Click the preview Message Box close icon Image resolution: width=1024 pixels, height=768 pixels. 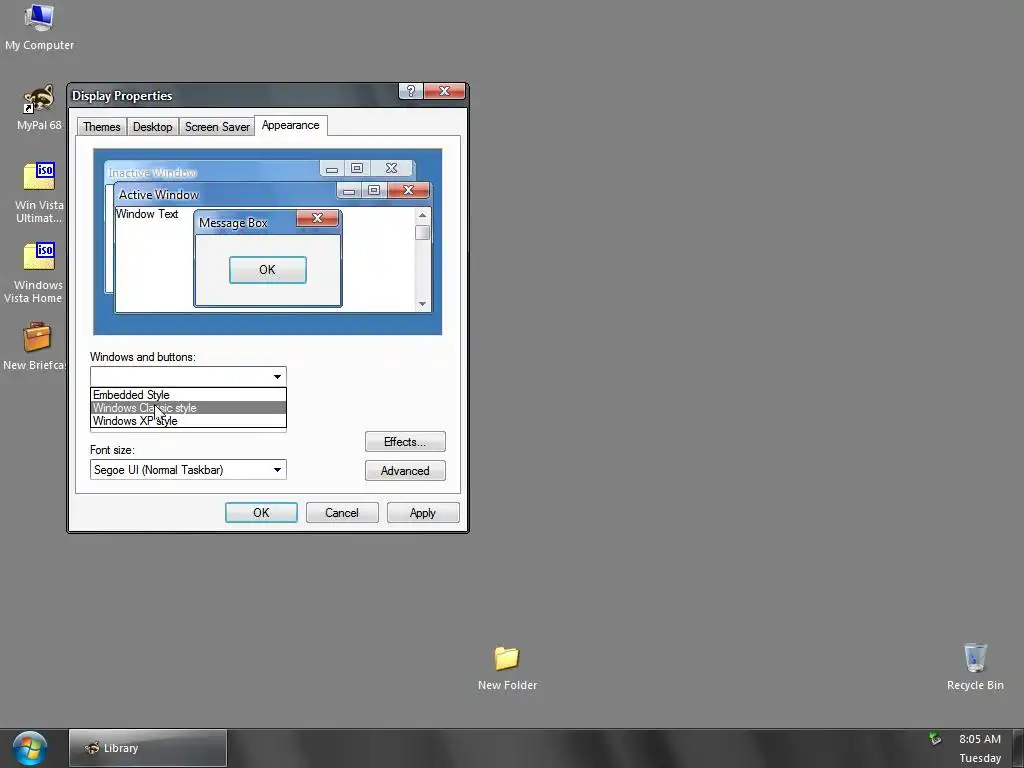tap(317, 218)
